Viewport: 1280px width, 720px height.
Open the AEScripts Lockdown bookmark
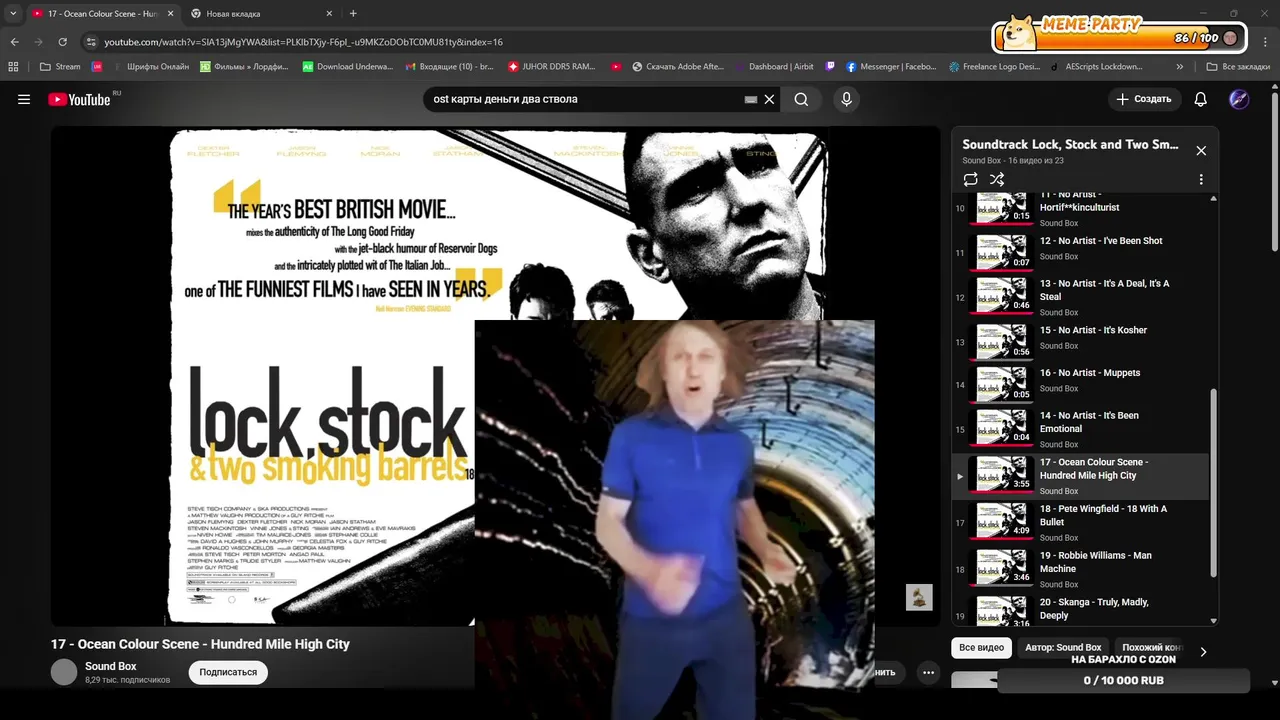click(x=1096, y=67)
